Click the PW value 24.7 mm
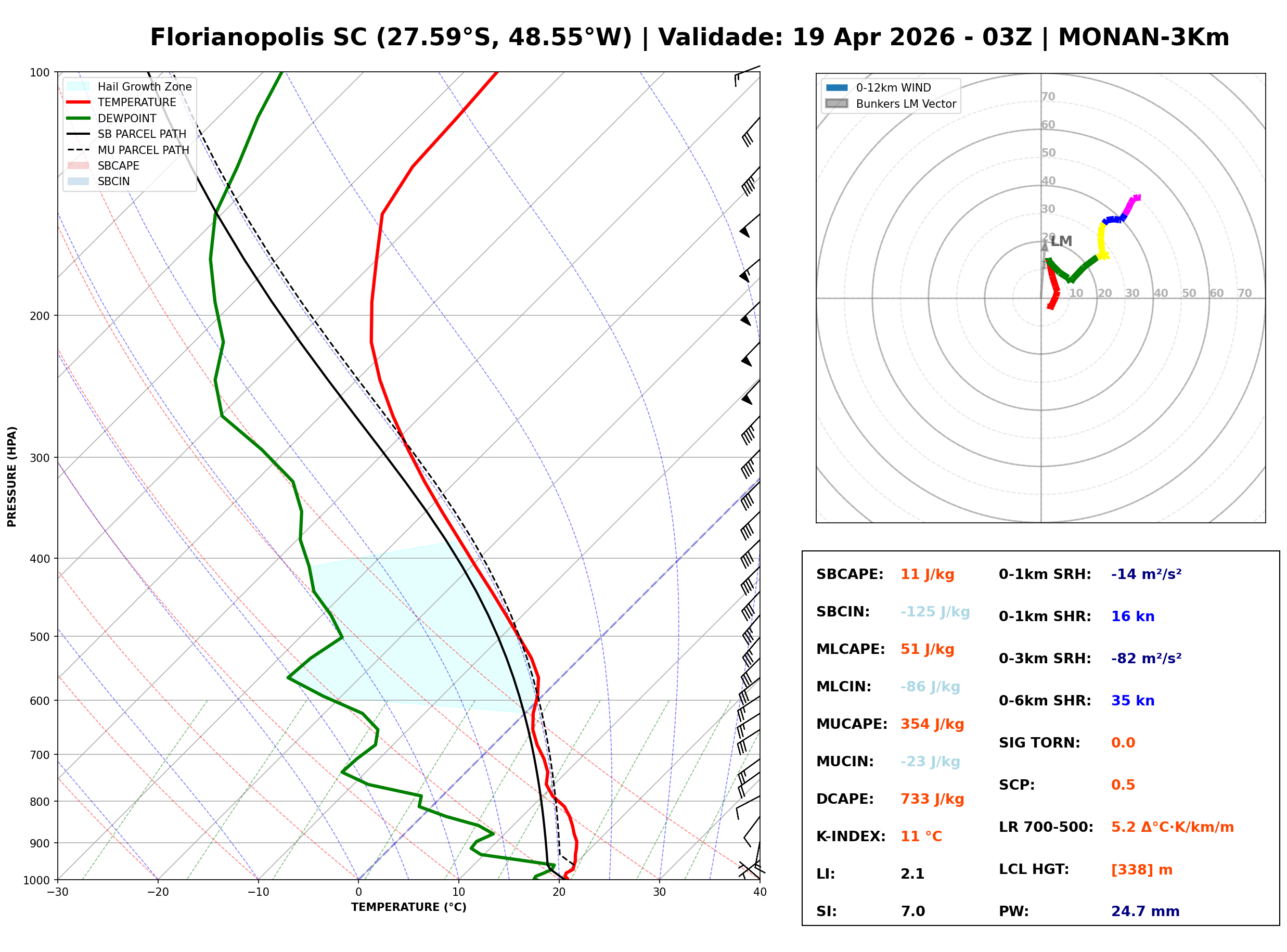Viewport: 1287px width, 952px height. [x=1146, y=911]
